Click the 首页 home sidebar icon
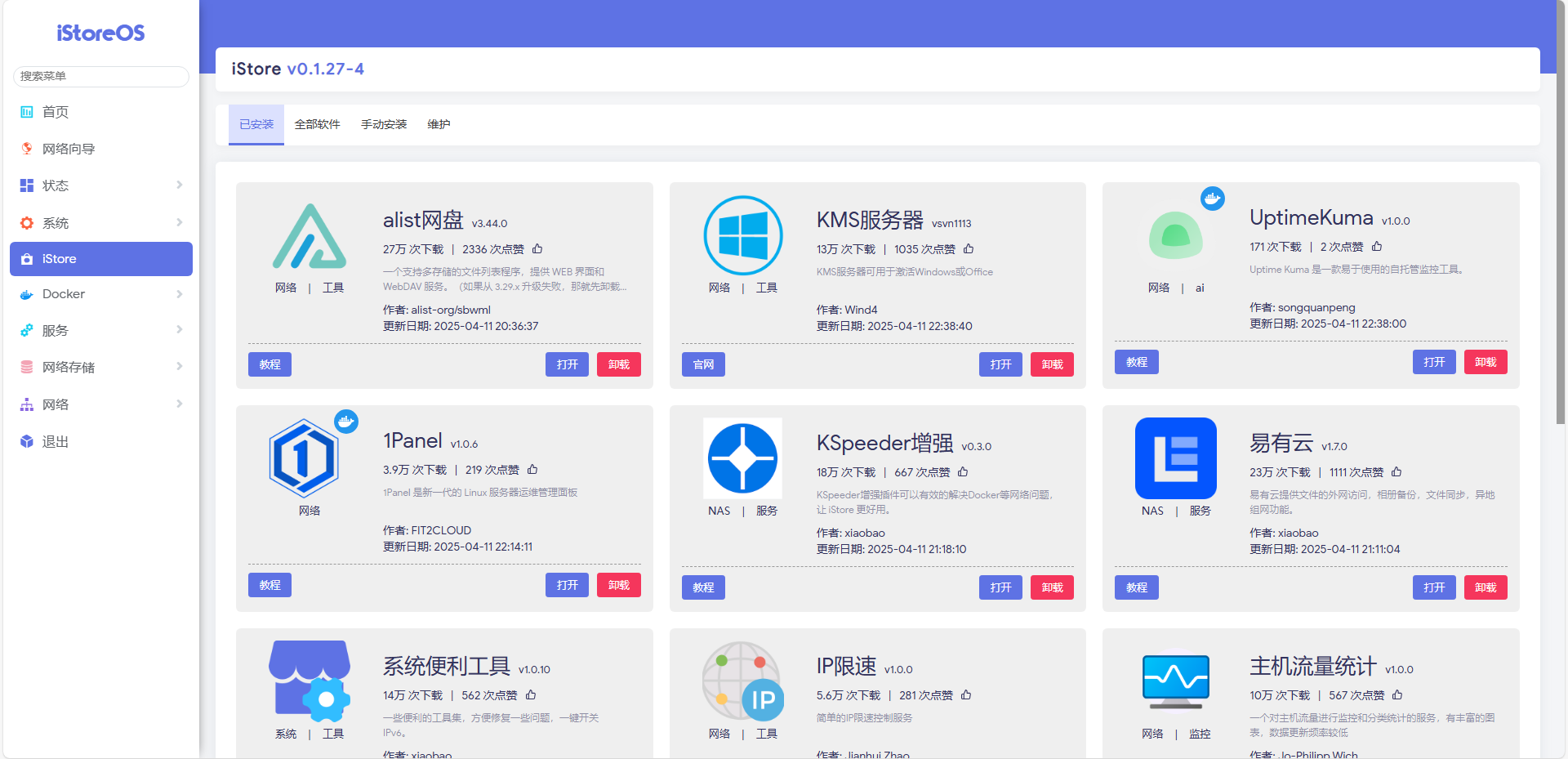Screen dimensions: 1568x759 point(27,112)
